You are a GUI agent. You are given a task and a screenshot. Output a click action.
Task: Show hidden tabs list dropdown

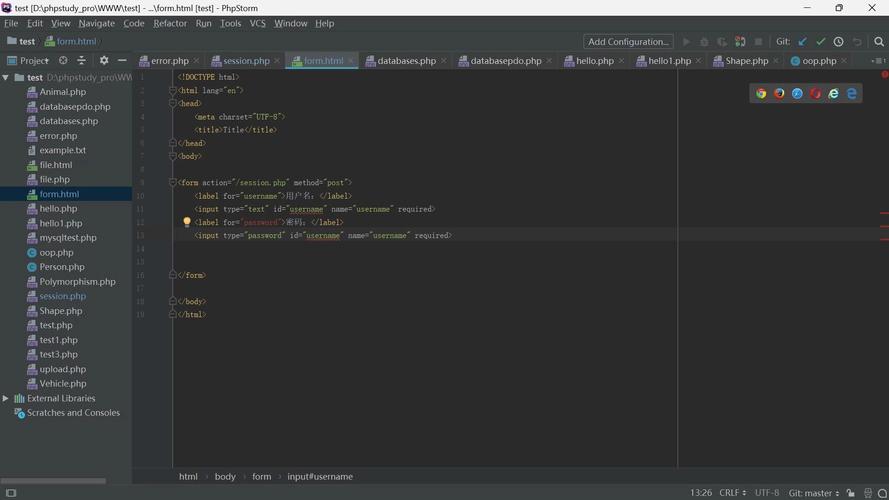pyautogui.click(x=878, y=61)
